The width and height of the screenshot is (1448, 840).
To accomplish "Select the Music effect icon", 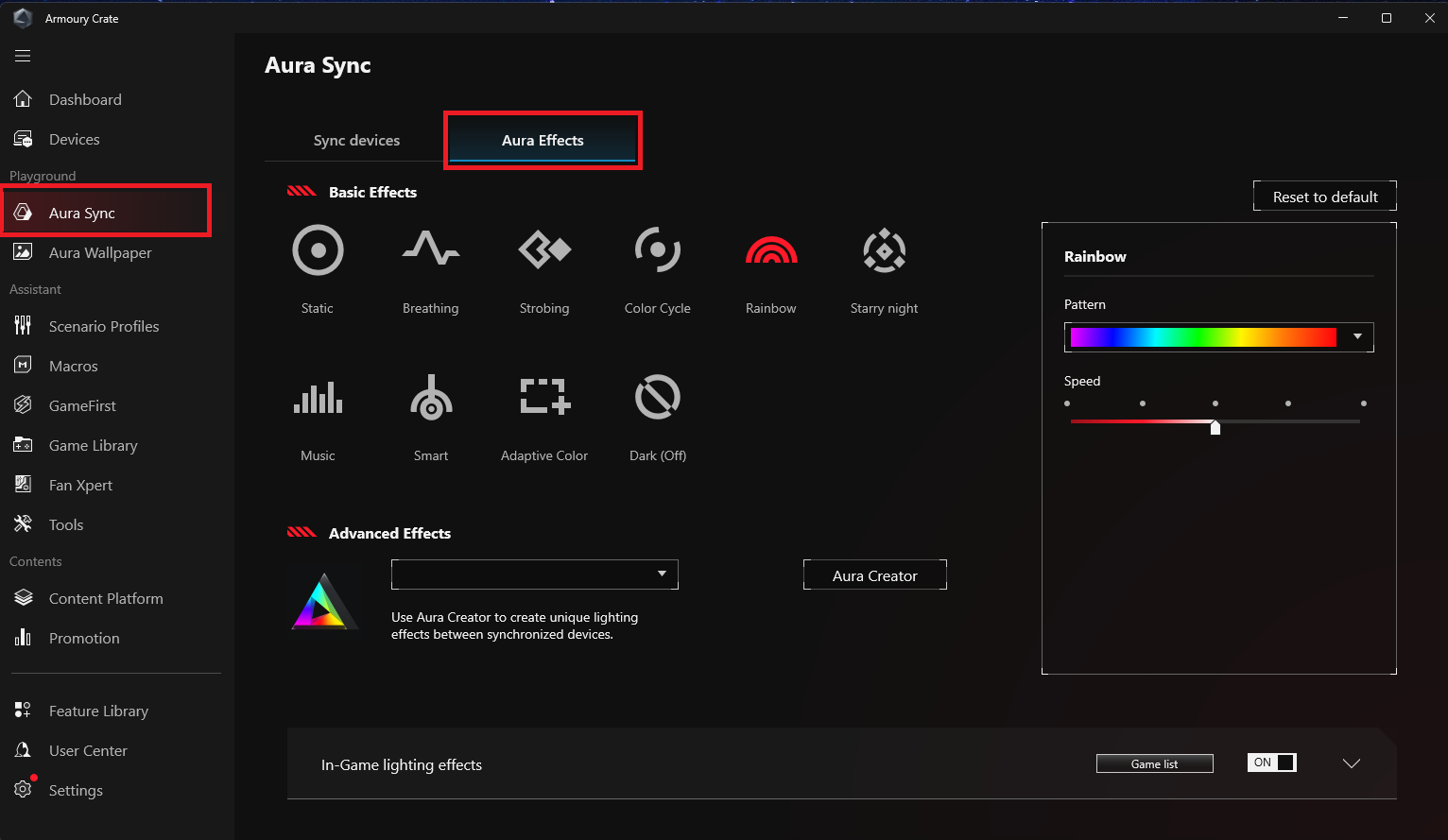I will [318, 397].
